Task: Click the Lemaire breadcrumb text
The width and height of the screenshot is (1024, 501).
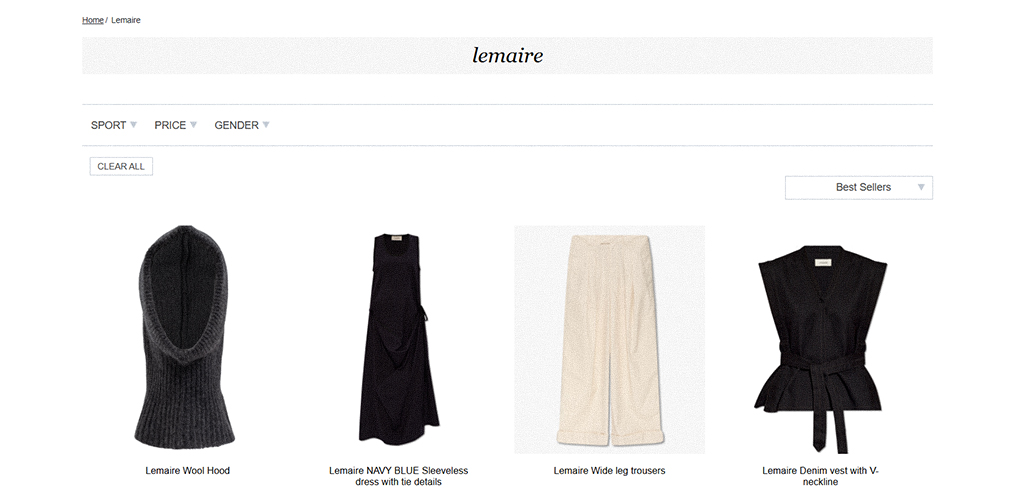Action: tap(126, 20)
